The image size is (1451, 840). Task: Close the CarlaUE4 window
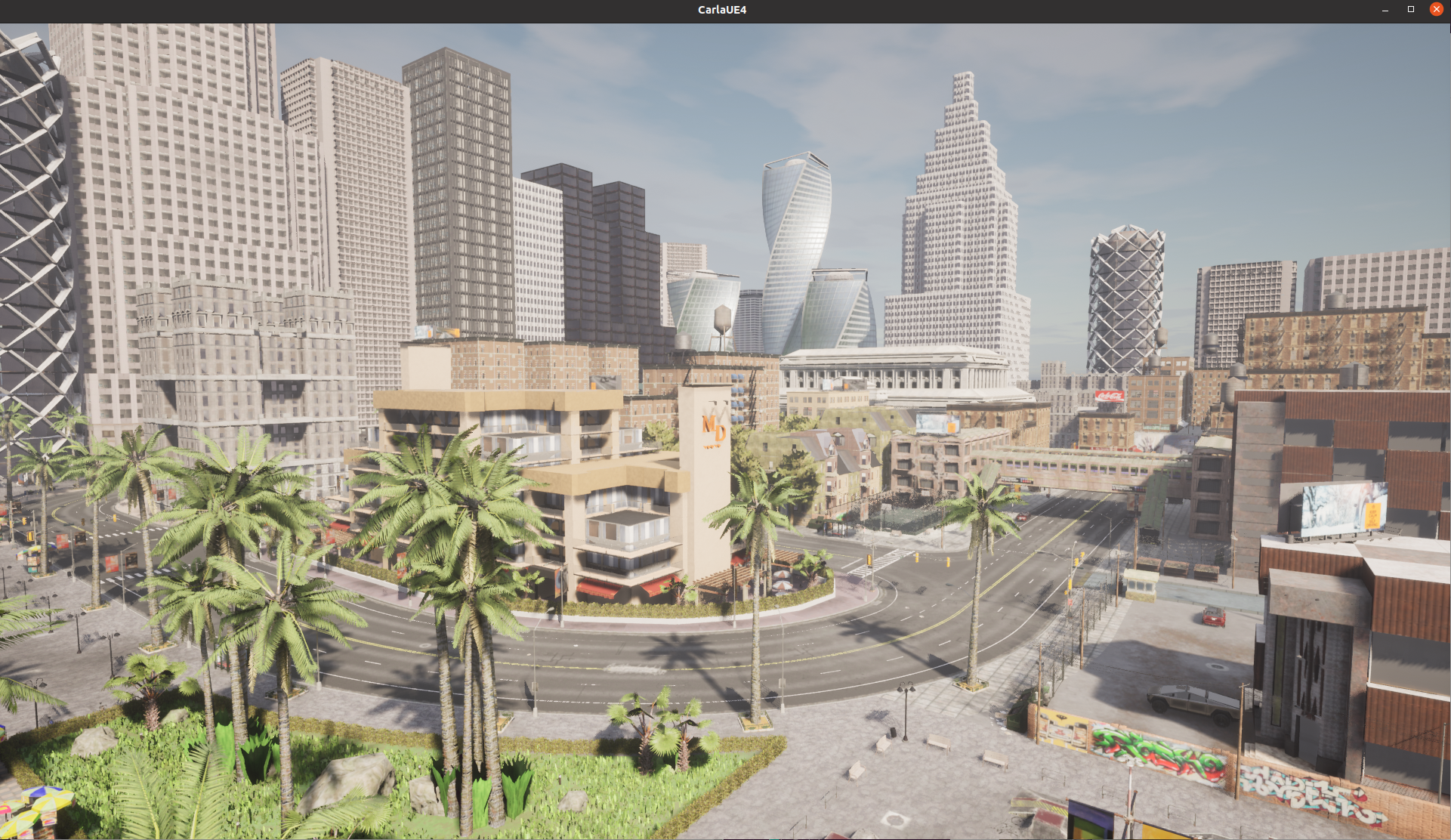click(1436, 10)
